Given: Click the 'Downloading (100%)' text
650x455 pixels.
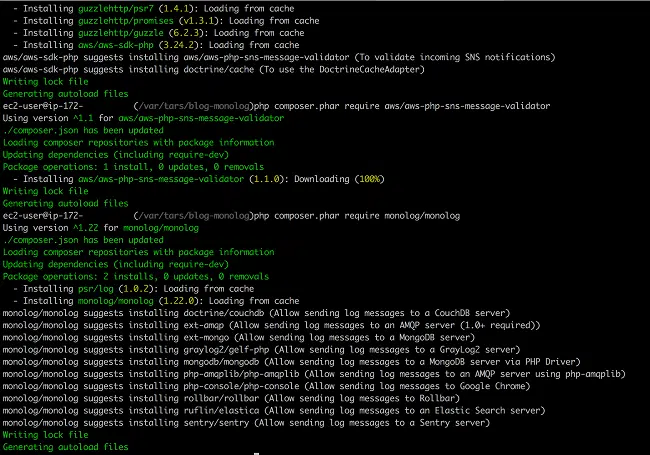Looking at the screenshot, I should pos(339,179).
